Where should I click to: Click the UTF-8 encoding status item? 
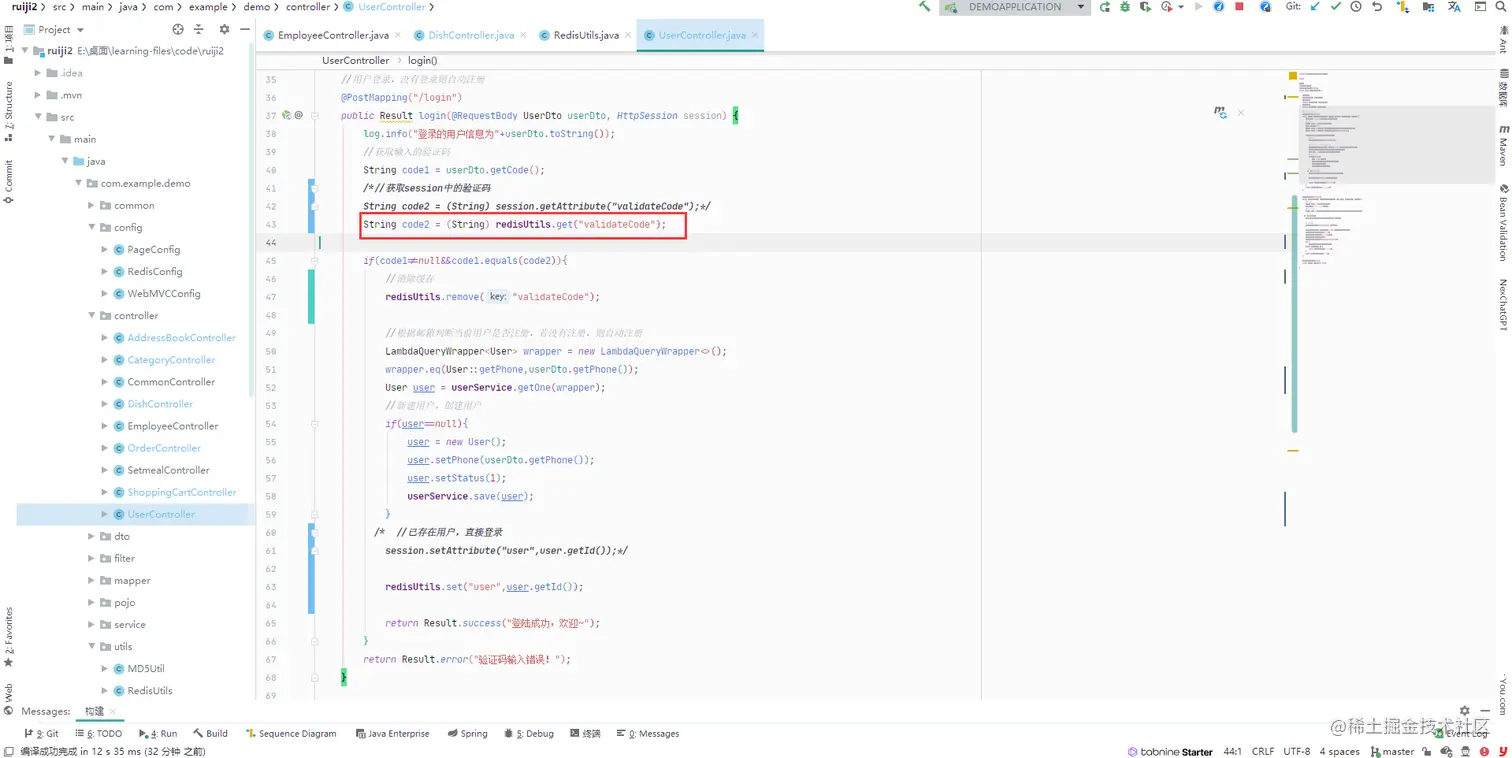pos(1297,751)
